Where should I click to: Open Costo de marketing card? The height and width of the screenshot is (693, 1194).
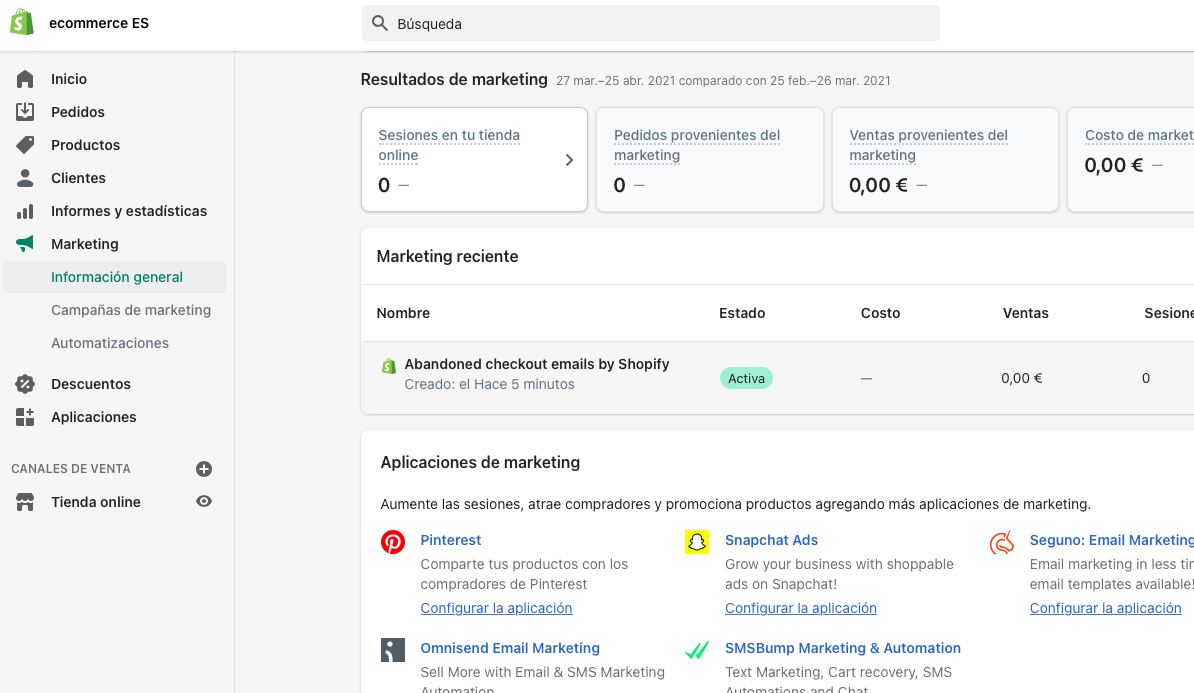click(1131, 159)
